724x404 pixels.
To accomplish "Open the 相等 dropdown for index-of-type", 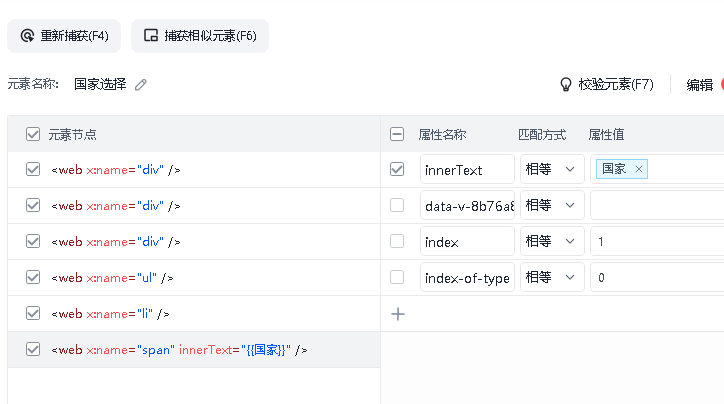I will (552, 277).
